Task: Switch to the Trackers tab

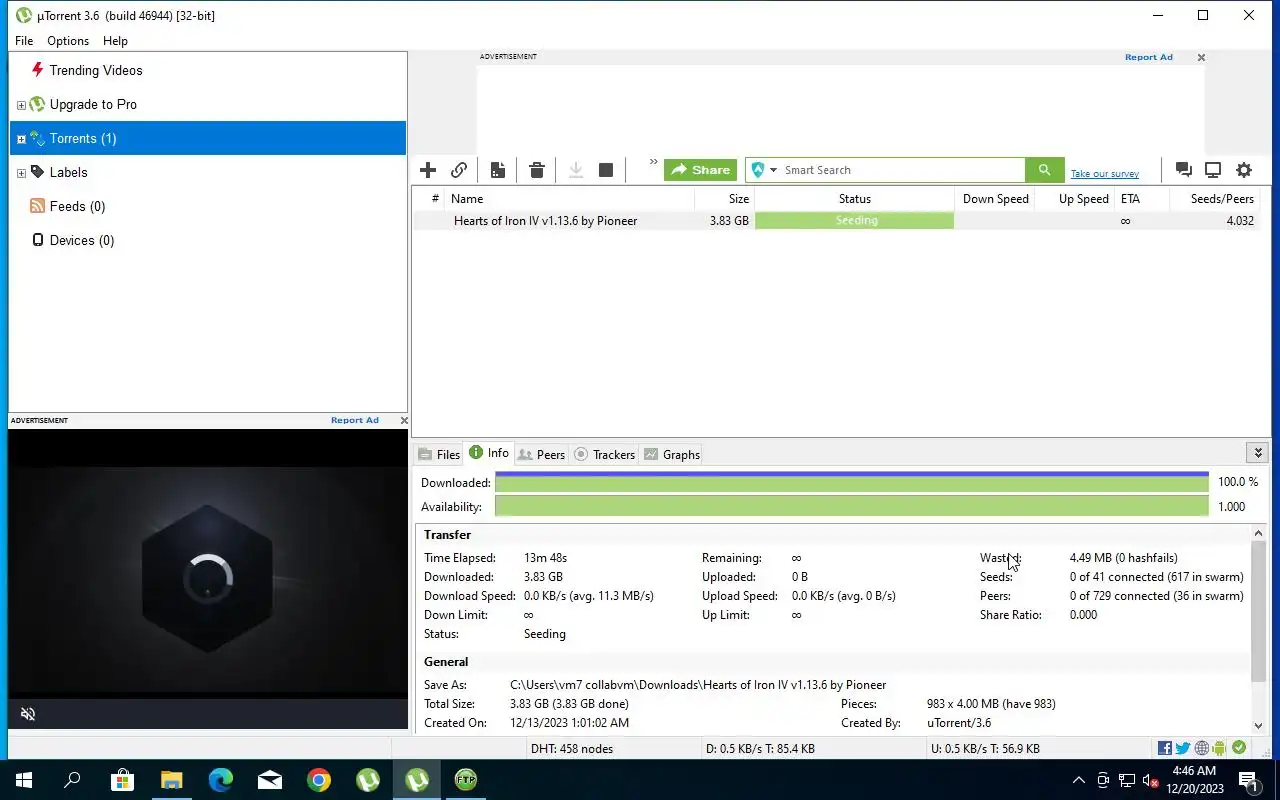Action: pos(605,454)
